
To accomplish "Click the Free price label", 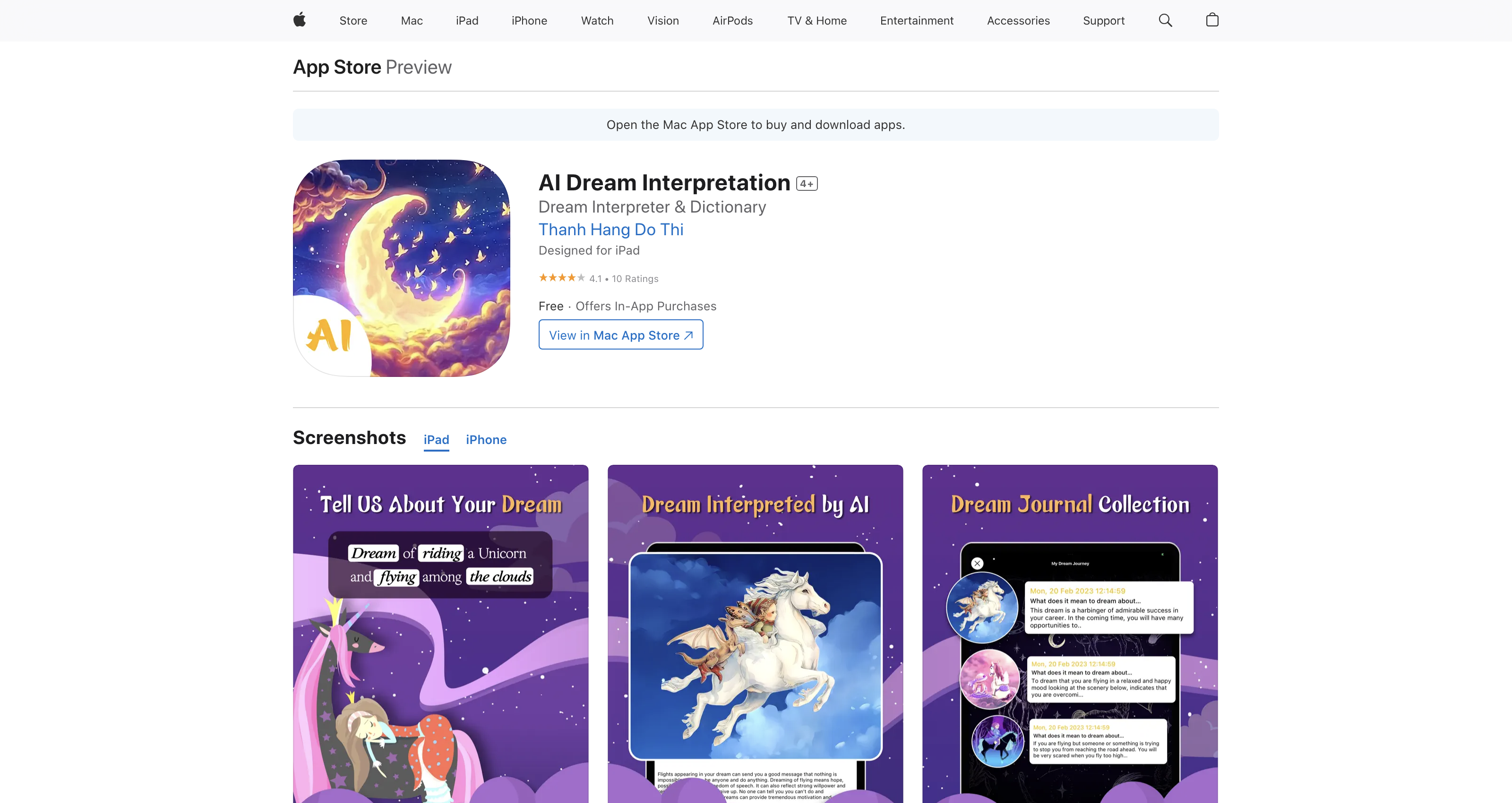I will pos(550,307).
